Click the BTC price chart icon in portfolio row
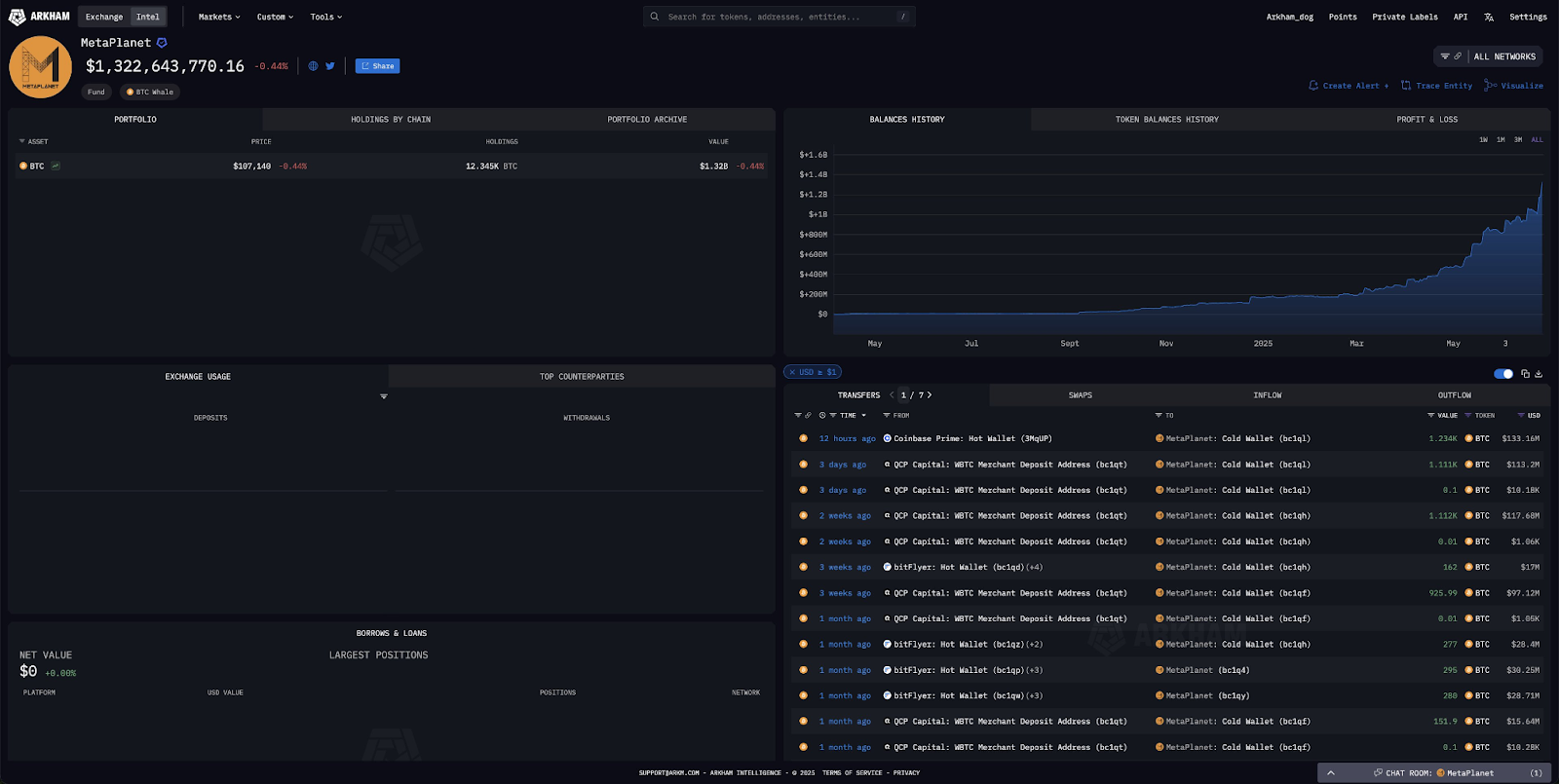This screenshot has height=784, width=1559. [x=56, y=166]
